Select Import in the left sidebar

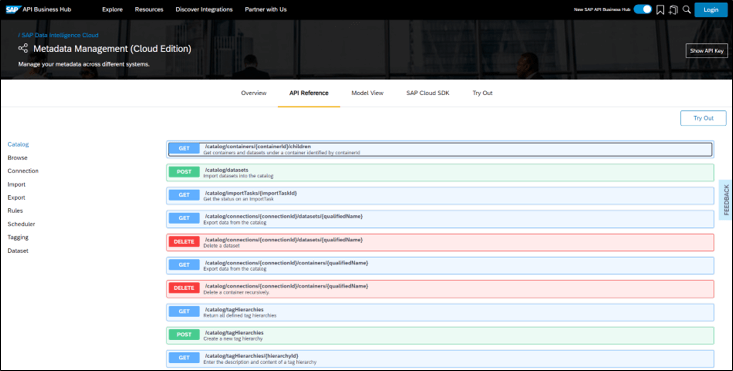pyautogui.click(x=16, y=185)
